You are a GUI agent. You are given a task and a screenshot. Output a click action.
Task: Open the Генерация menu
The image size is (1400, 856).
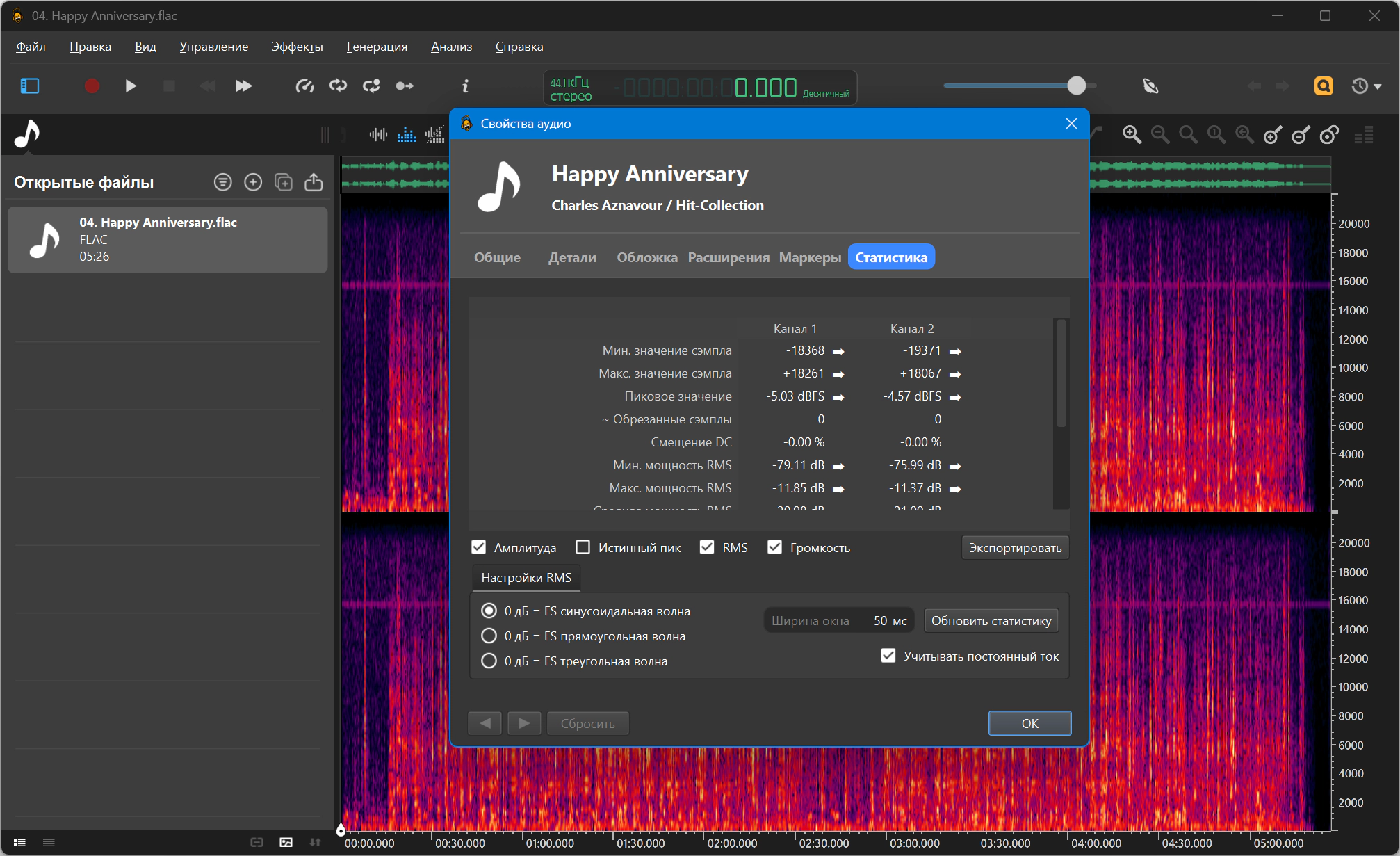pos(377,47)
